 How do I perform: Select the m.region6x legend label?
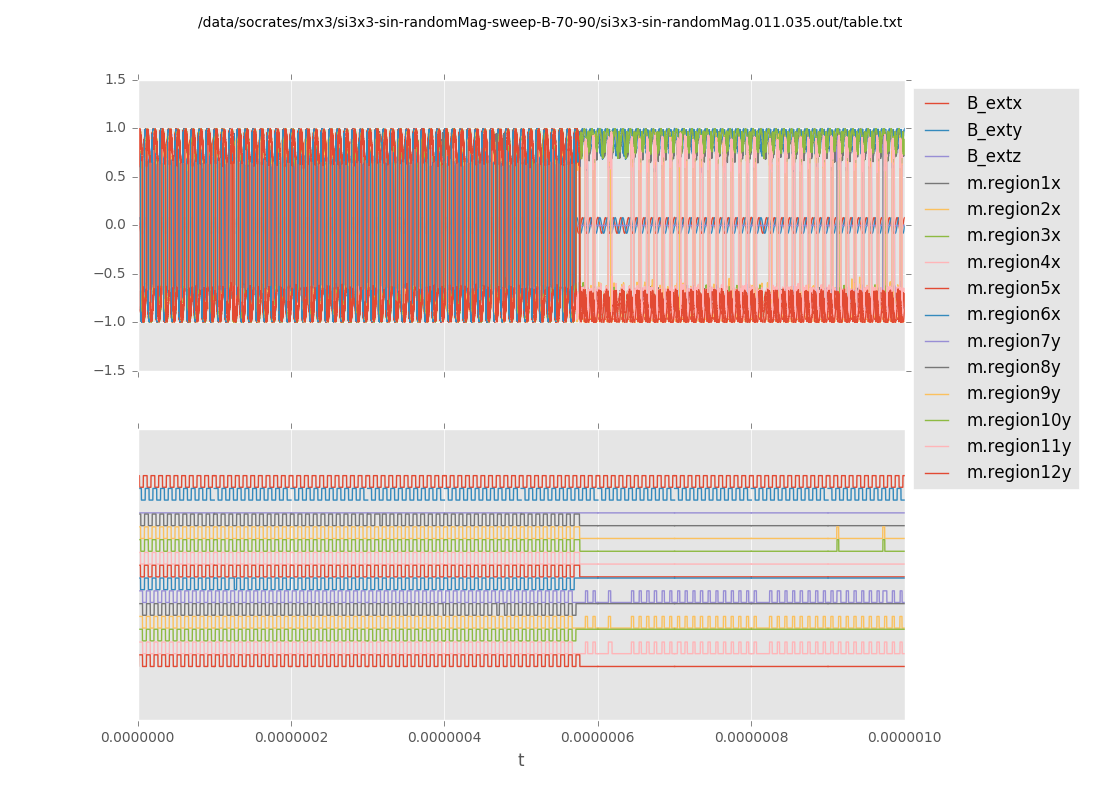1013,315
